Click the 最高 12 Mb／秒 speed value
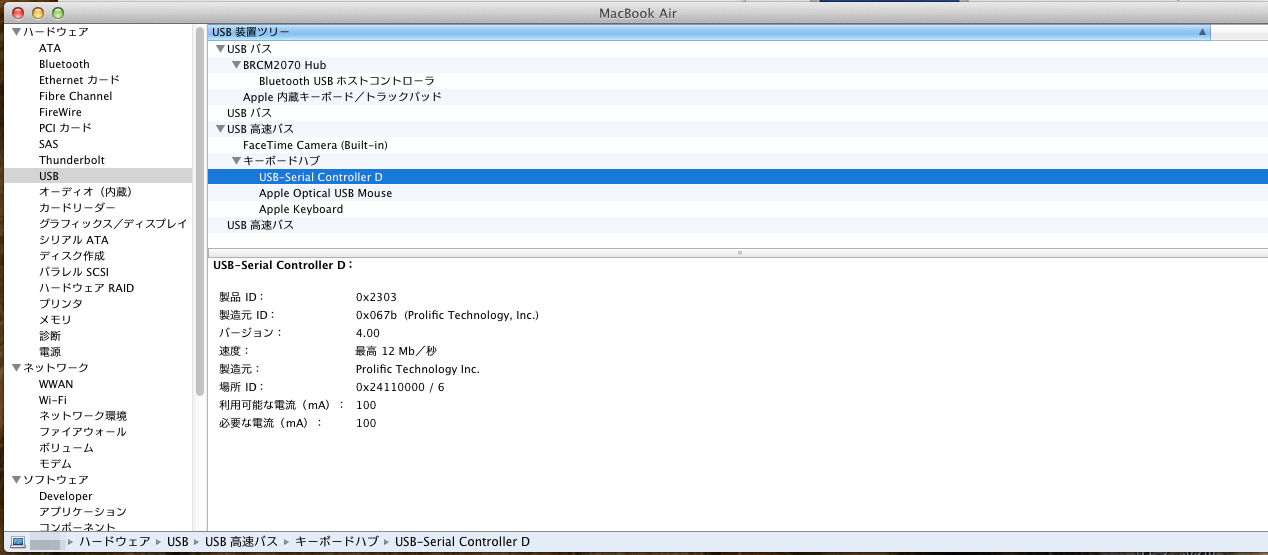 [x=396, y=351]
